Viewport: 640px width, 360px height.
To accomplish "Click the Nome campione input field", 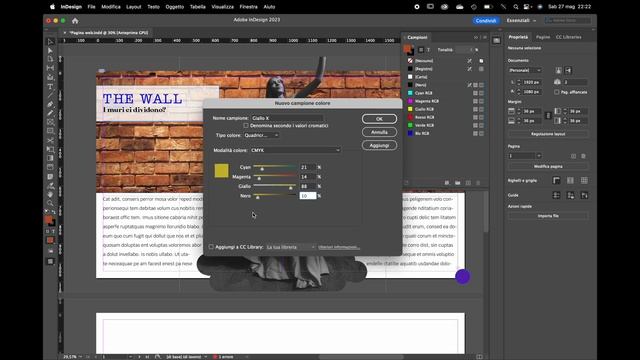I will [x=287, y=118].
